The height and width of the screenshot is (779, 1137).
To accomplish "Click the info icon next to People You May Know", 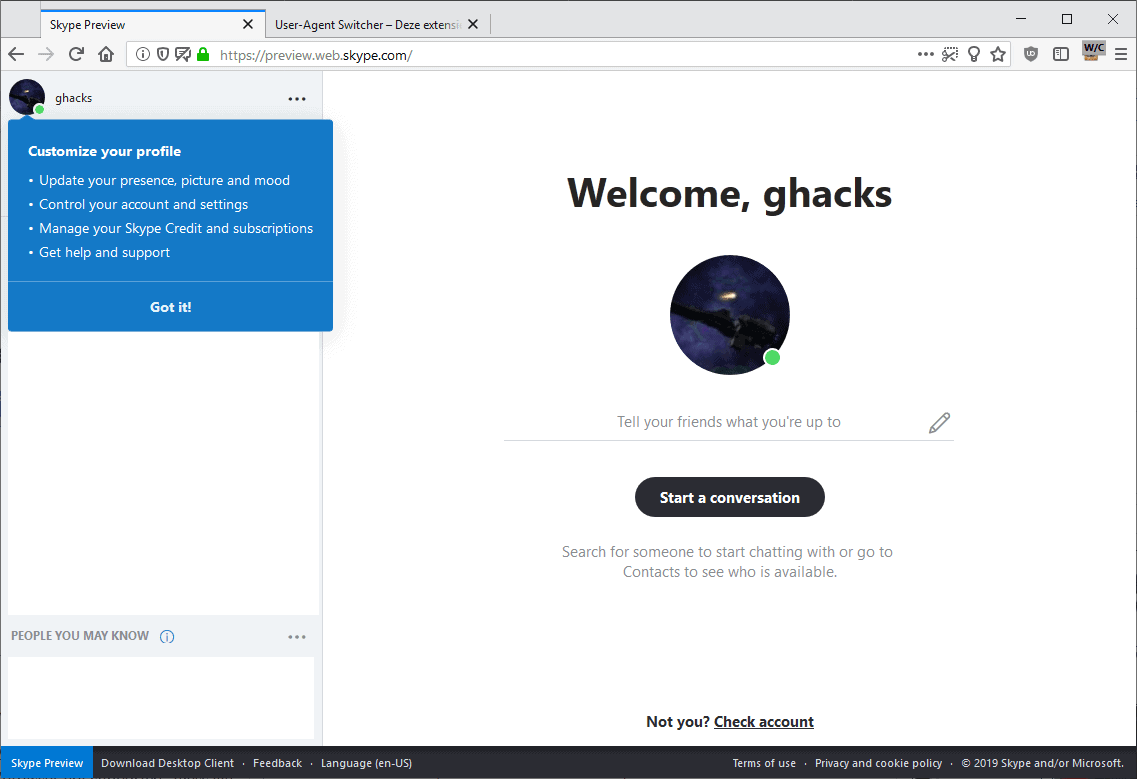I will click(167, 637).
